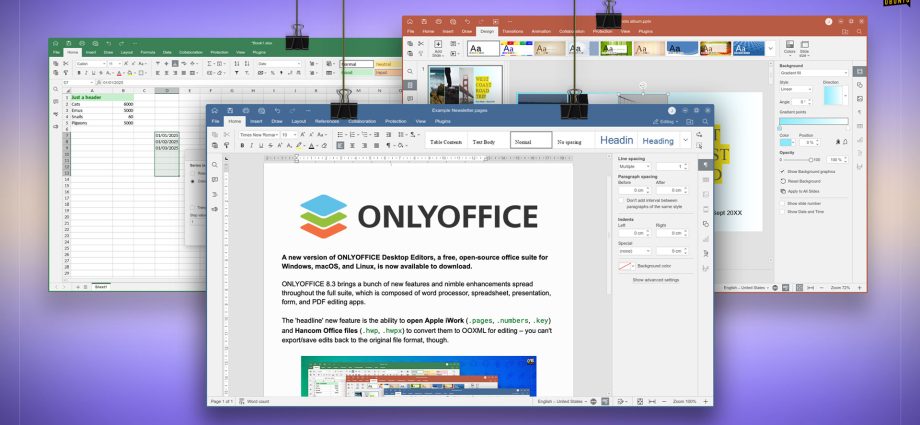Screen dimensions: 920x425
Task: Click Apply to All Slides button
Action: click(x=800, y=191)
